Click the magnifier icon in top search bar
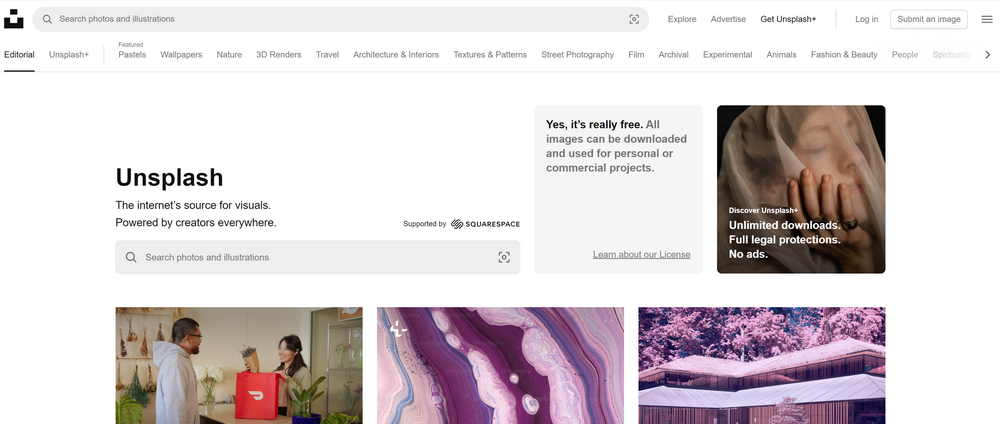Viewport: 1000px width, 424px height. (47, 19)
